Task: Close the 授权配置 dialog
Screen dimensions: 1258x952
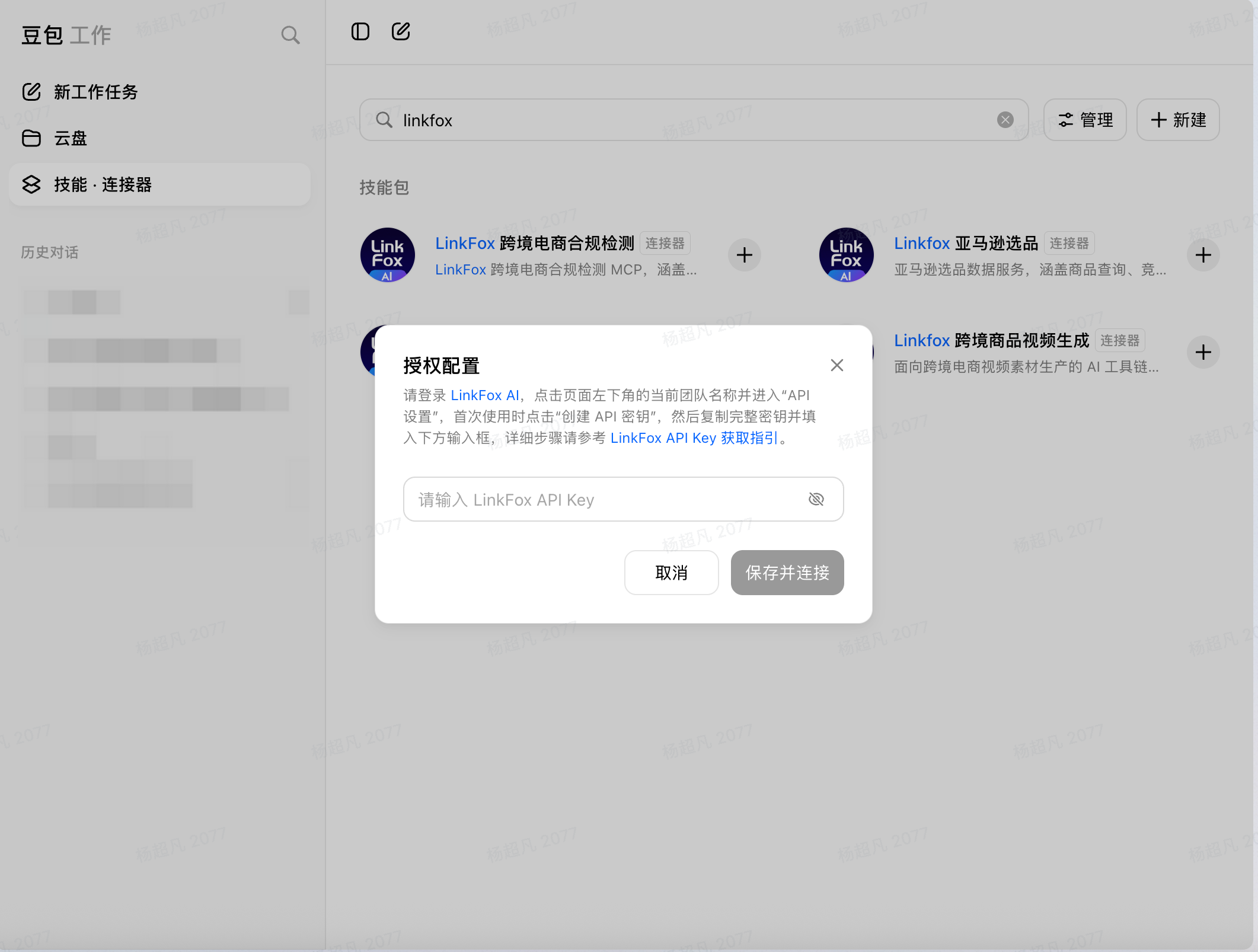Action: pos(836,365)
